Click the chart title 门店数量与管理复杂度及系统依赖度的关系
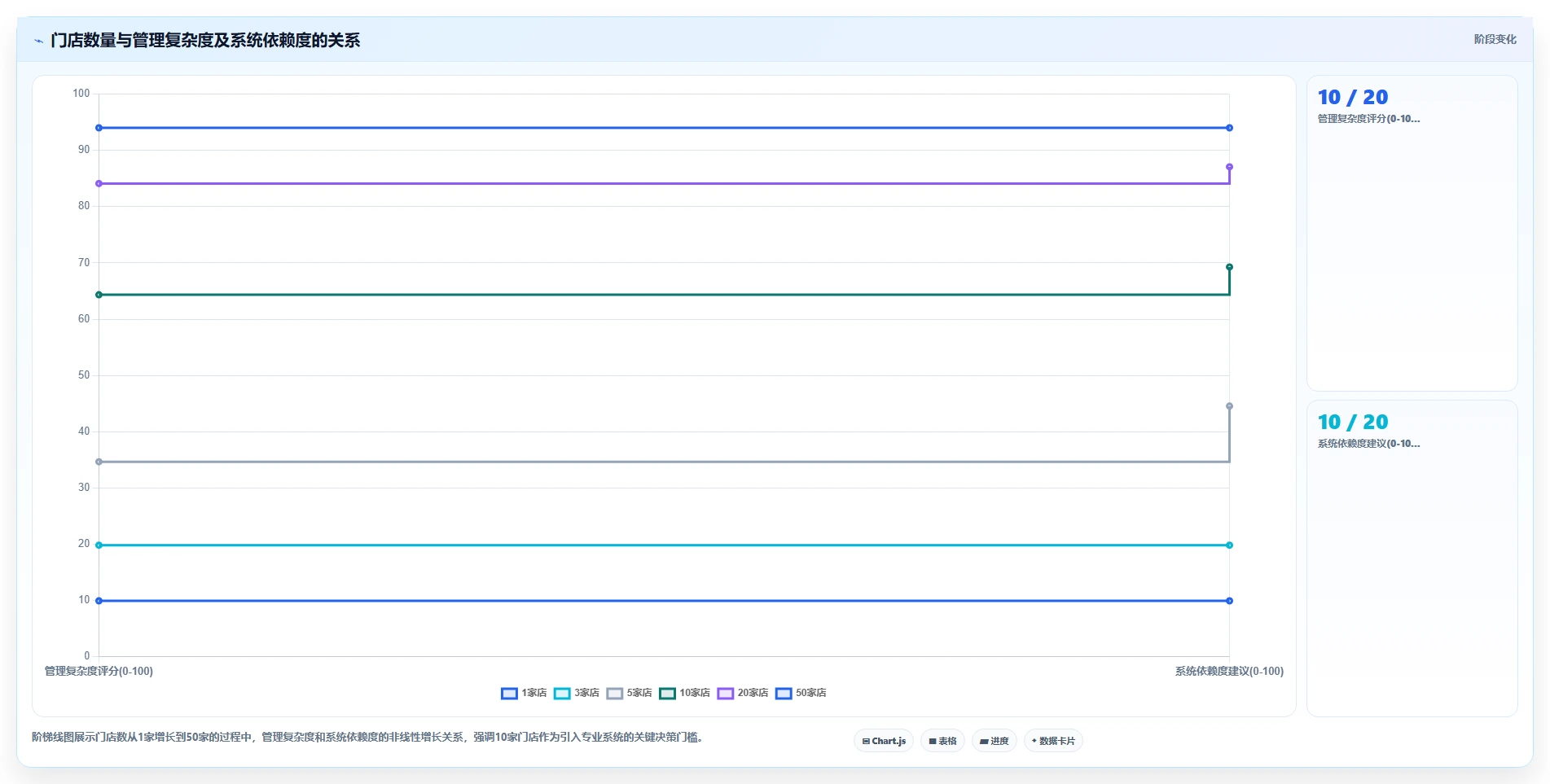This screenshot has height=784, width=1550. tap(205, 41)
